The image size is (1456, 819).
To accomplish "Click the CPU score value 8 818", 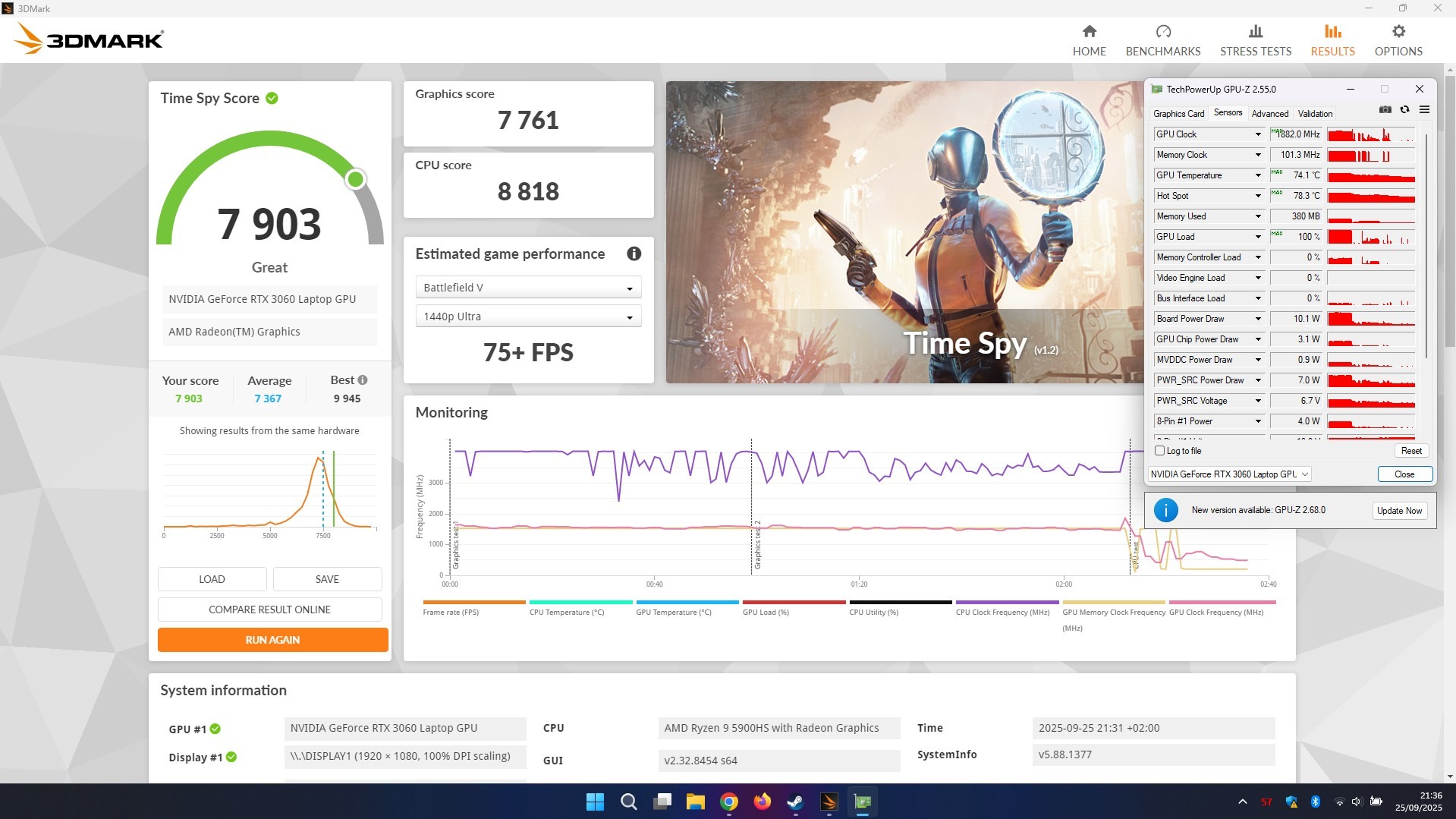I will click(x=528, y=191).
